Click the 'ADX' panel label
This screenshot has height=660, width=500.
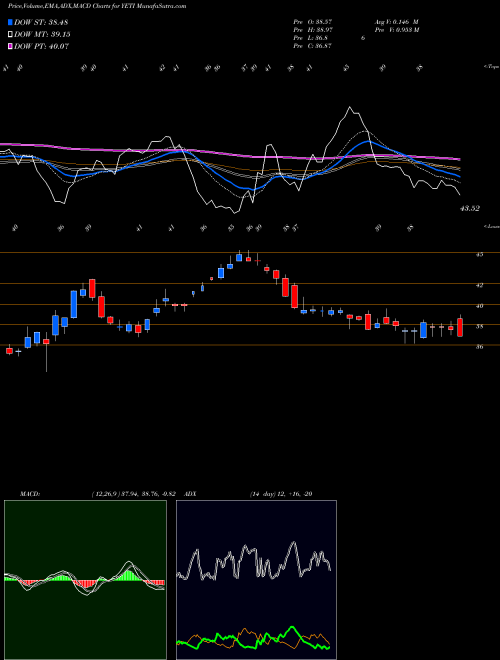click(190, 494)
